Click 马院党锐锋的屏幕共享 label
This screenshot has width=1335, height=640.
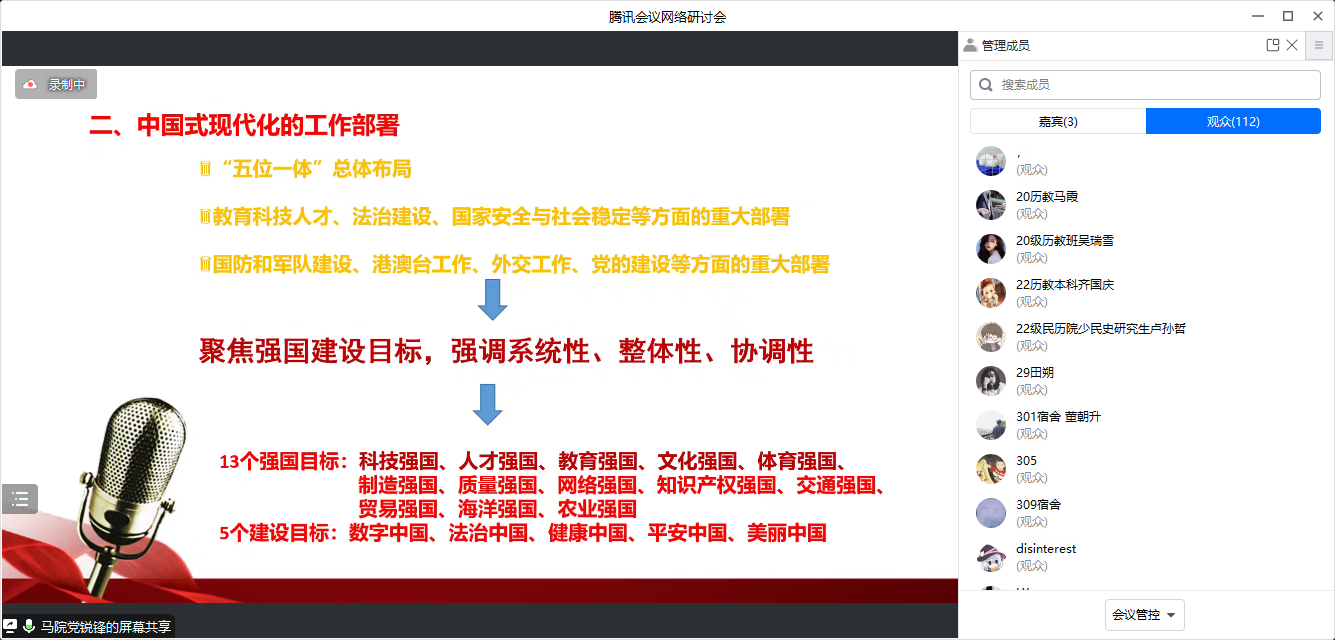pyautogui.click(x=105, y=627)
